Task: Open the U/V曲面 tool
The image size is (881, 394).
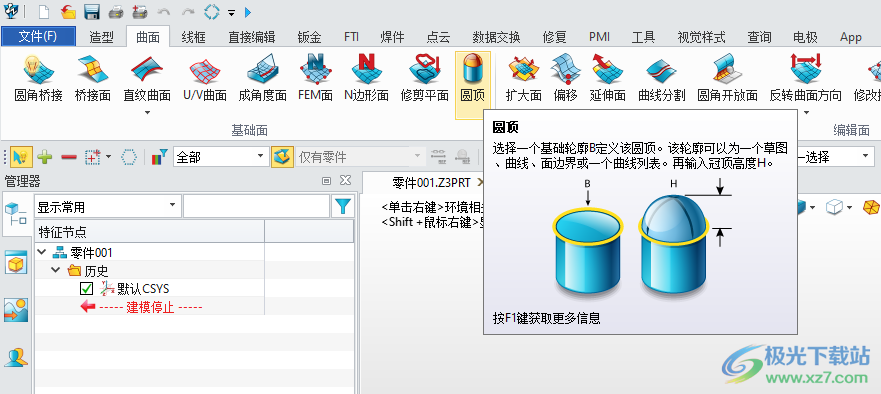Action: click(x=205, y=79)
